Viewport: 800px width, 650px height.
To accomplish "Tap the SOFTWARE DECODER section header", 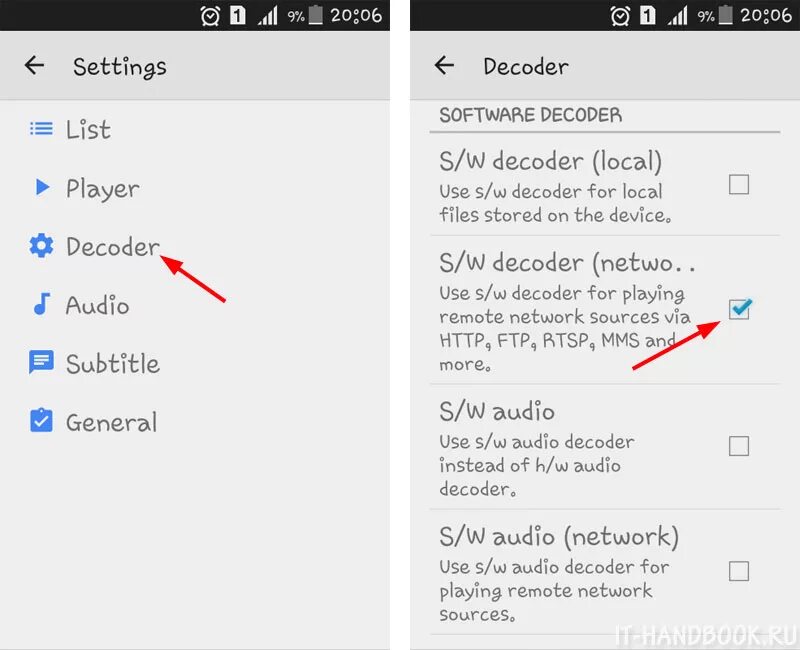I will point(531,115).
